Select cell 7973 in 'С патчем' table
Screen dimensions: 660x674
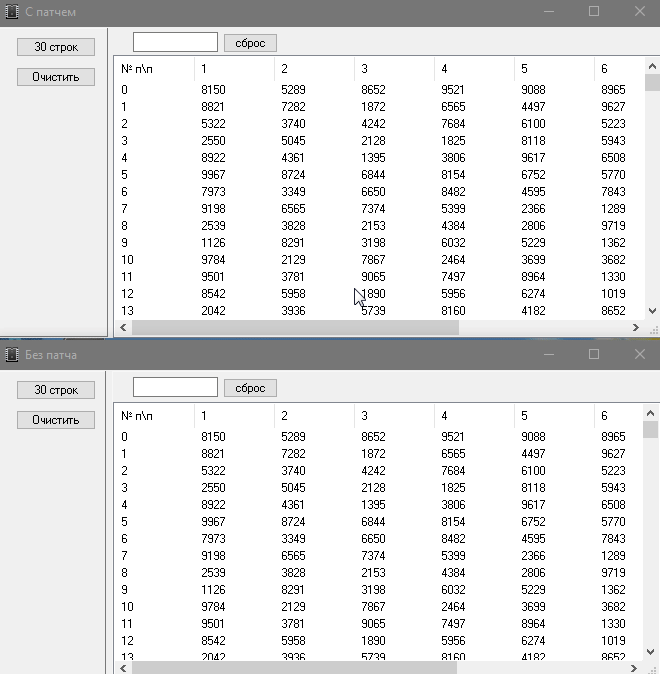pos(213,192)
